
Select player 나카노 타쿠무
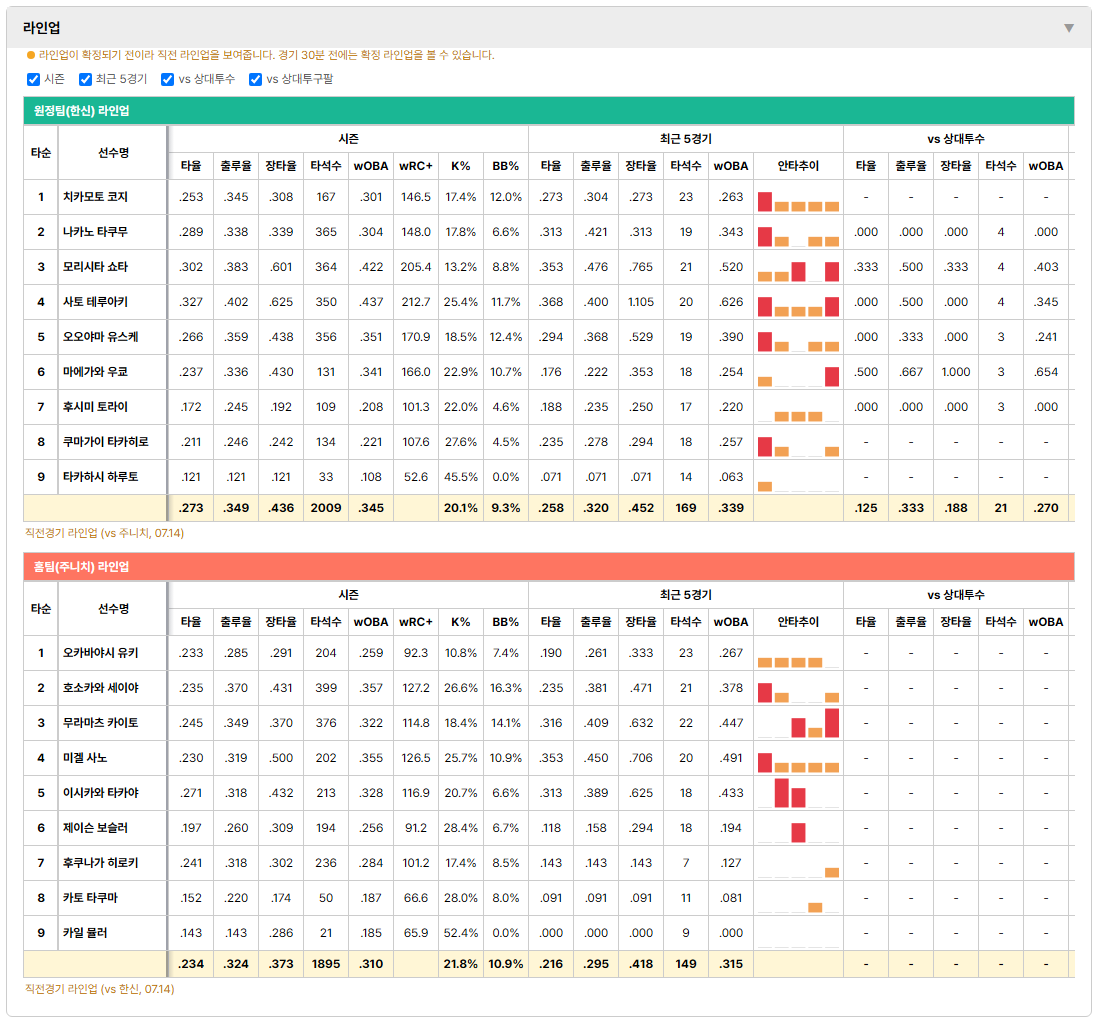point(95,232)
